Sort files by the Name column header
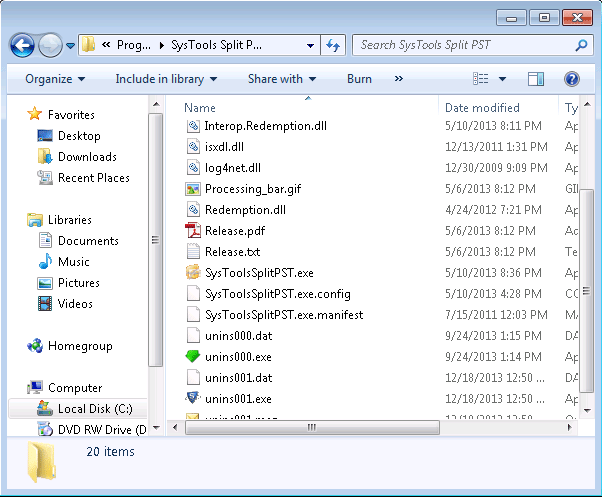Image resolution: width=602 pixels, height=497 pixels. (x=200, y=108)
